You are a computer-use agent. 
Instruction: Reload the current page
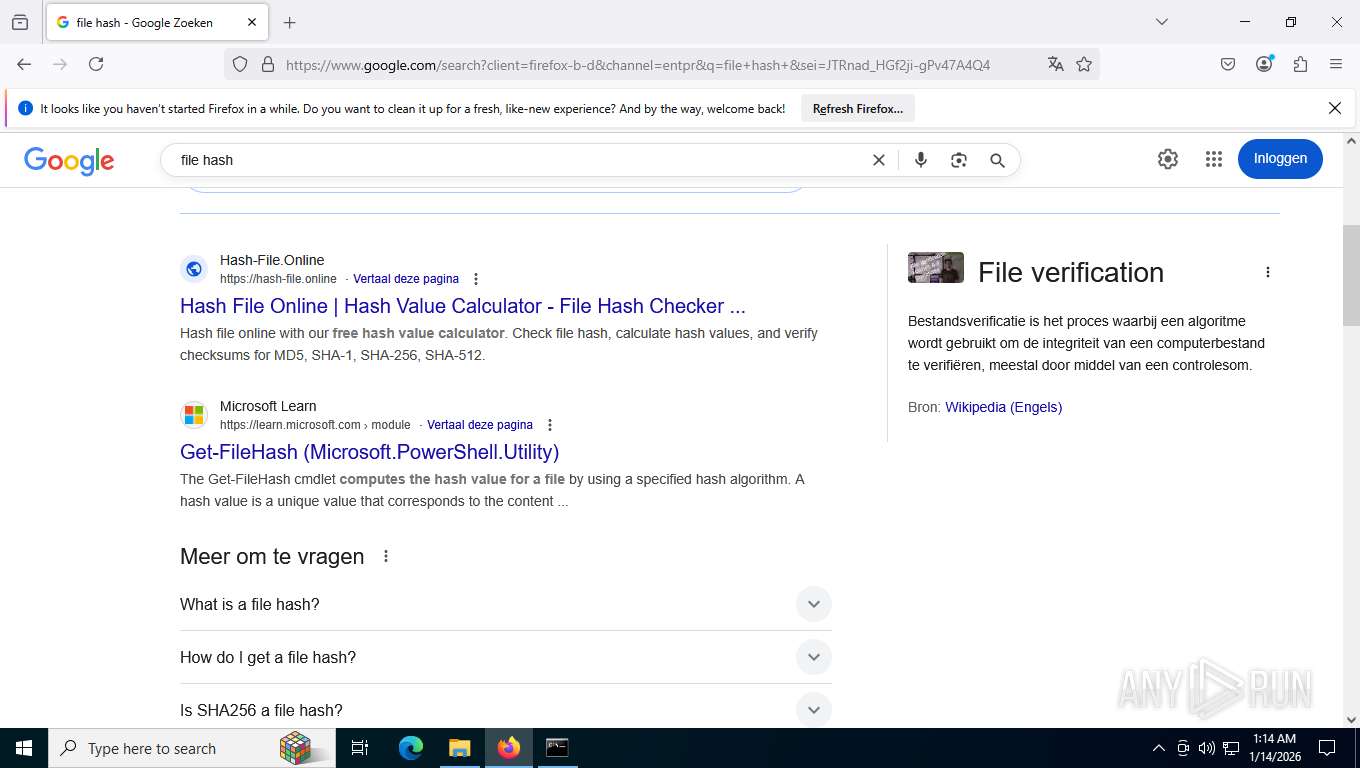click(x=96, y=64)
